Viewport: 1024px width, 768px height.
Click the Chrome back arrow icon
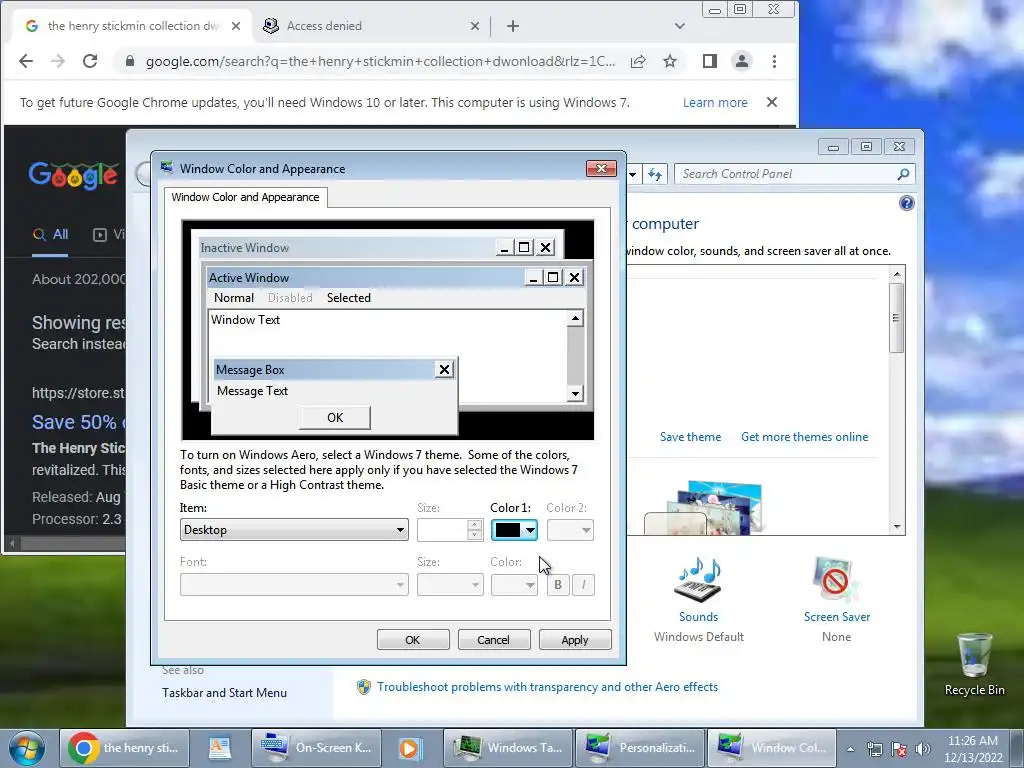pyautogui.click(x=25, y=61)
